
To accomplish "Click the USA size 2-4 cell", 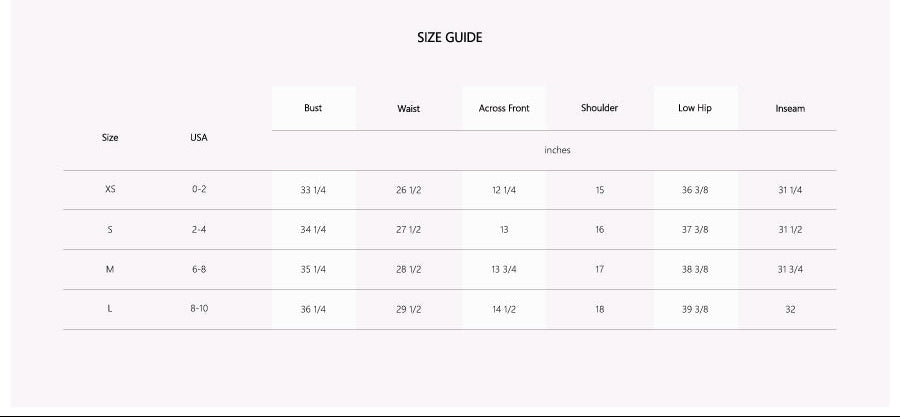I will coord(199,229).
